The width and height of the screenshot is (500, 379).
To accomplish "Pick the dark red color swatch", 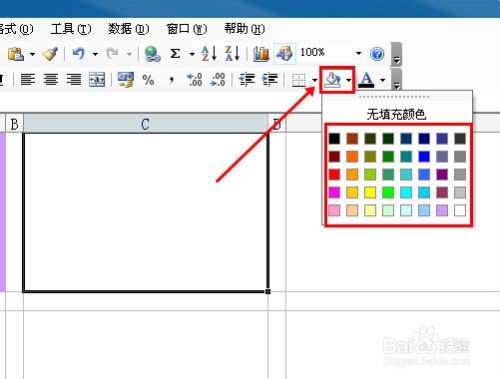I will click(334, 156).
